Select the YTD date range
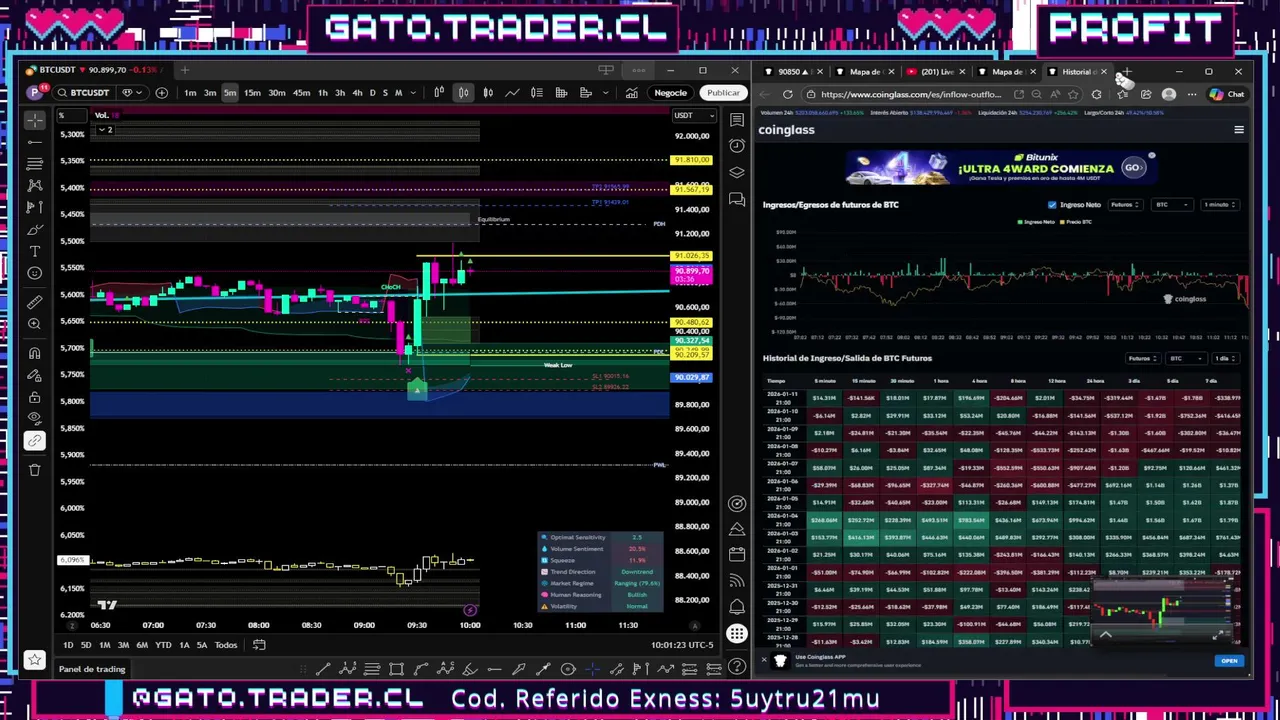The width and height of the screenshot is (1280, 720). click(163, 645)
